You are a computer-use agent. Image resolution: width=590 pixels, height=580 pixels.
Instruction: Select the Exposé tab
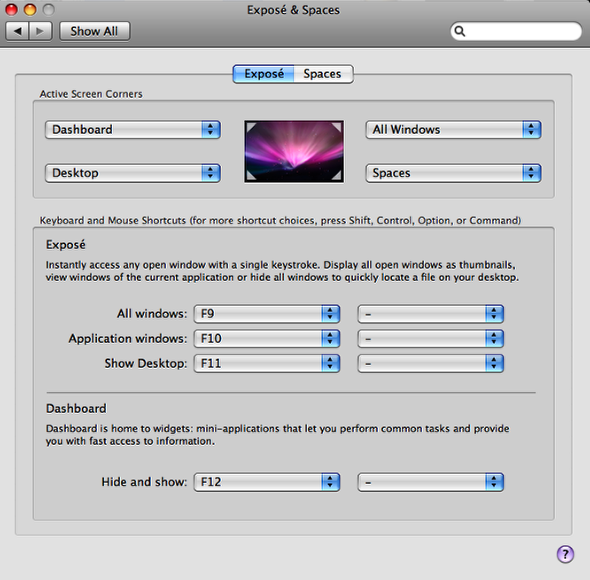coord(263,74)
